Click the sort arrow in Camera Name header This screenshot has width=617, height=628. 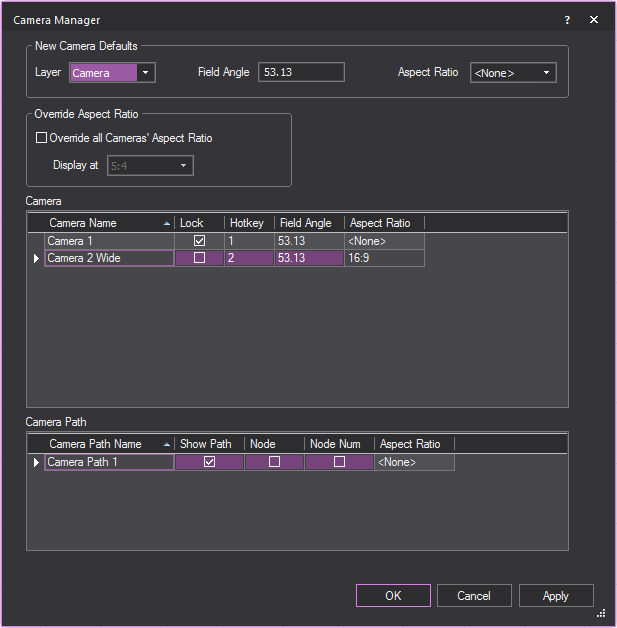point(166,223)
